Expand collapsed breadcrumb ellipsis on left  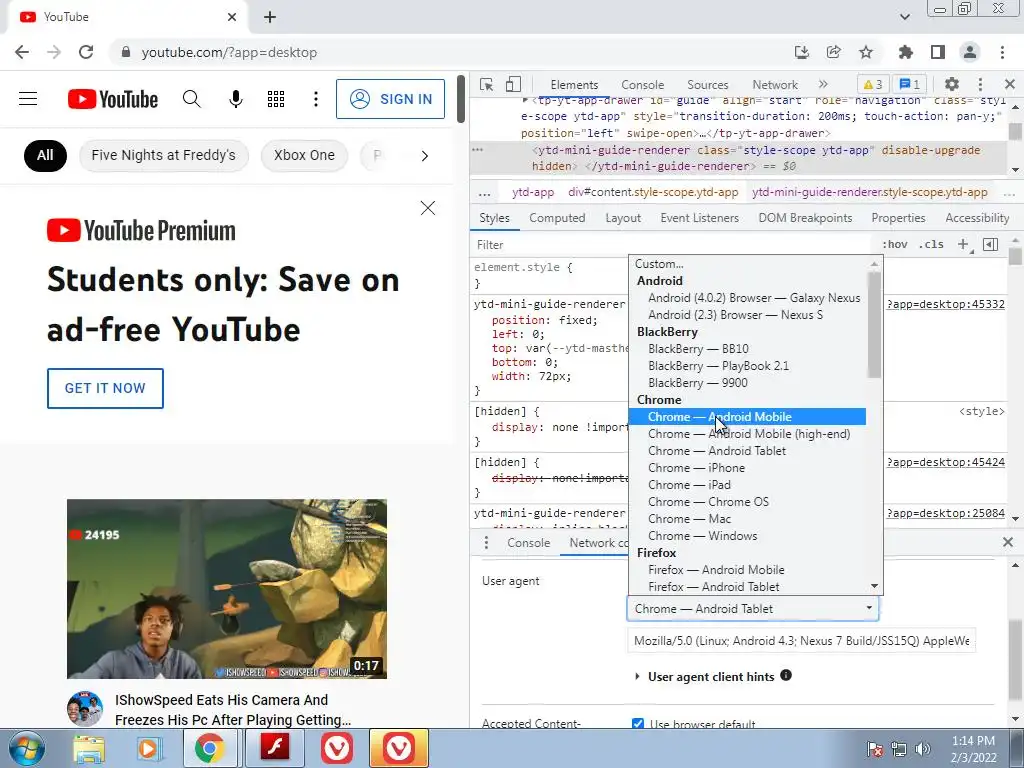point(484,192)
